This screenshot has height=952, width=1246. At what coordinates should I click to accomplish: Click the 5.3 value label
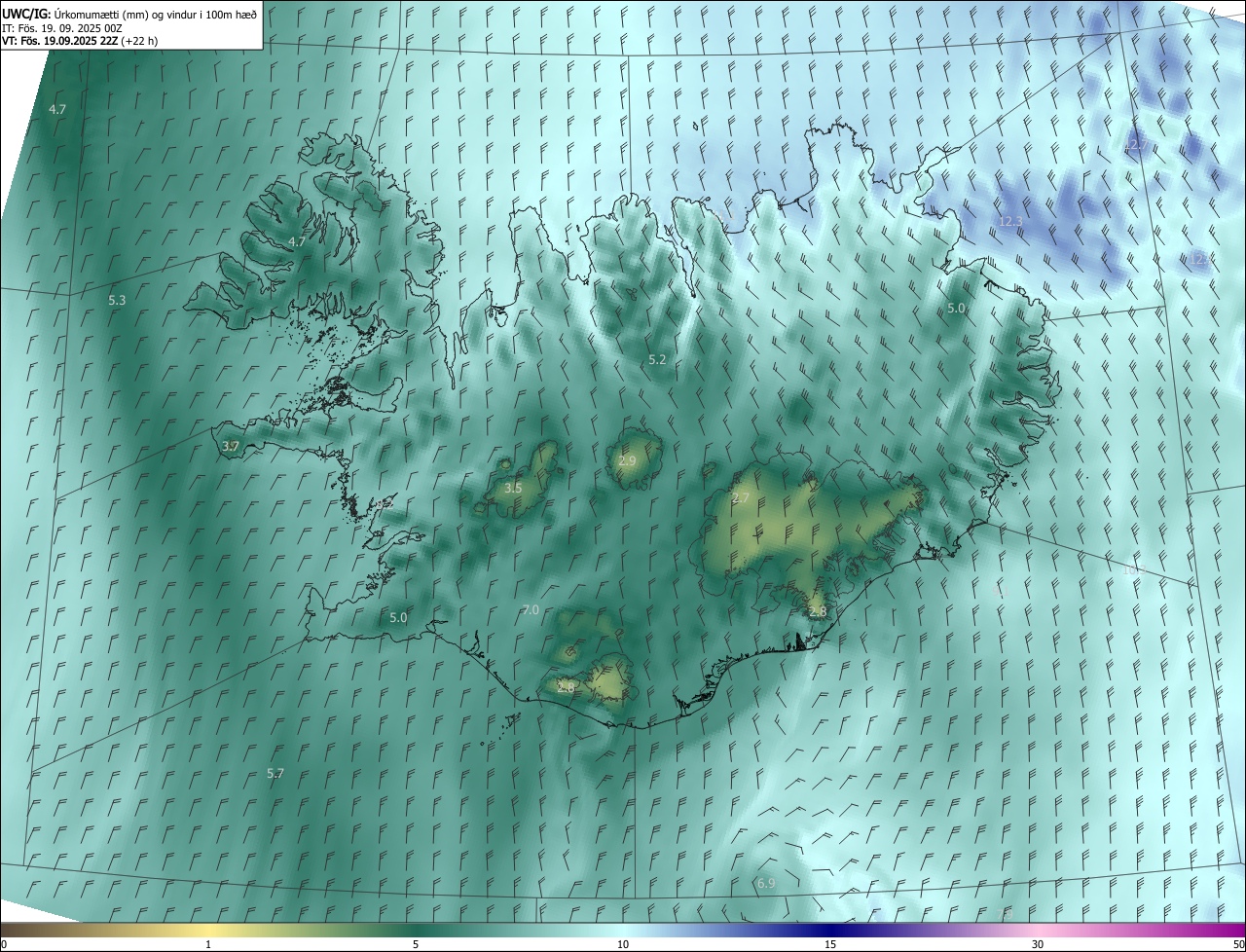click(x=117, y=301)
